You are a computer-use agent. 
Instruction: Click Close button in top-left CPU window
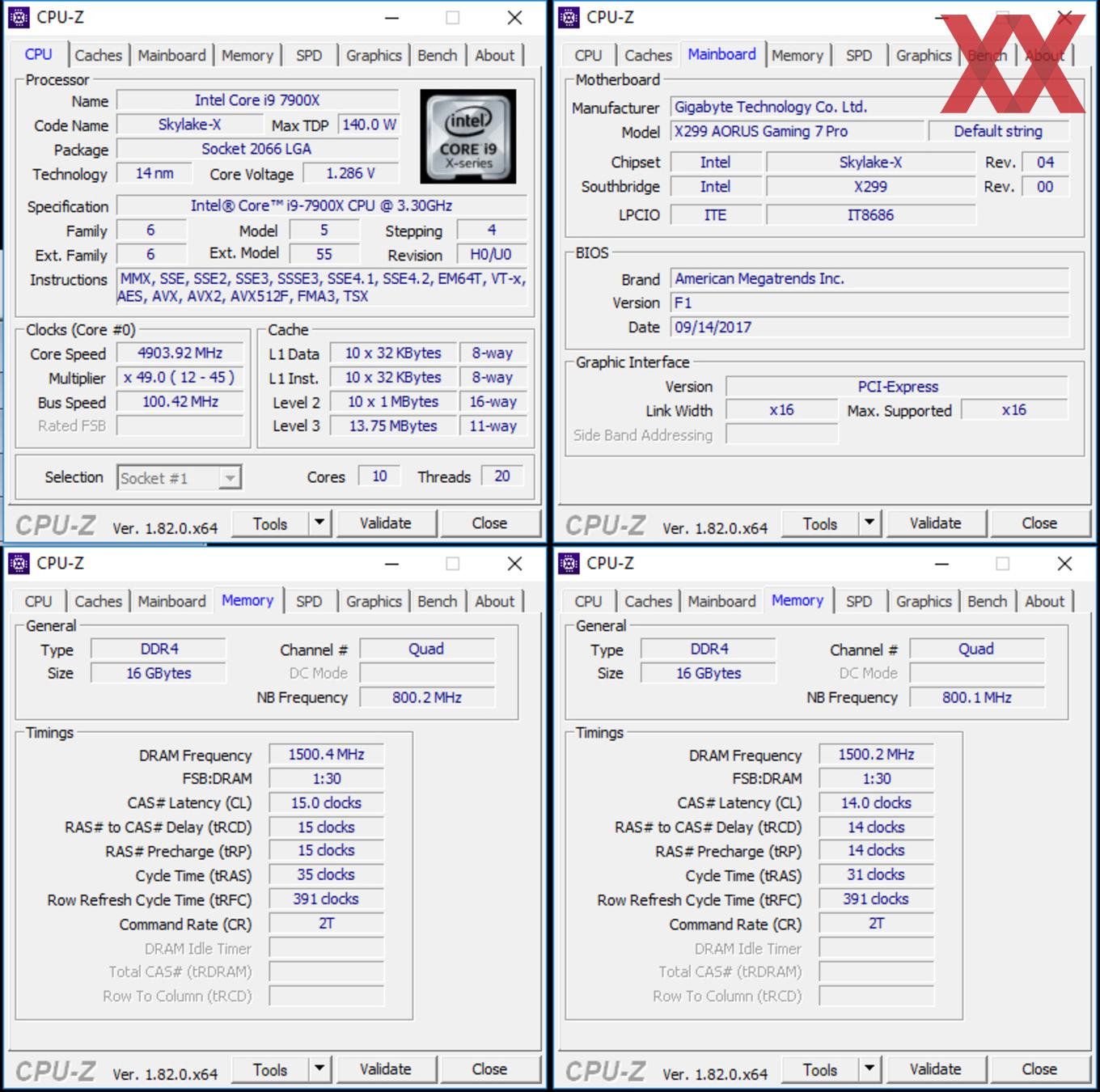[489, 523]
